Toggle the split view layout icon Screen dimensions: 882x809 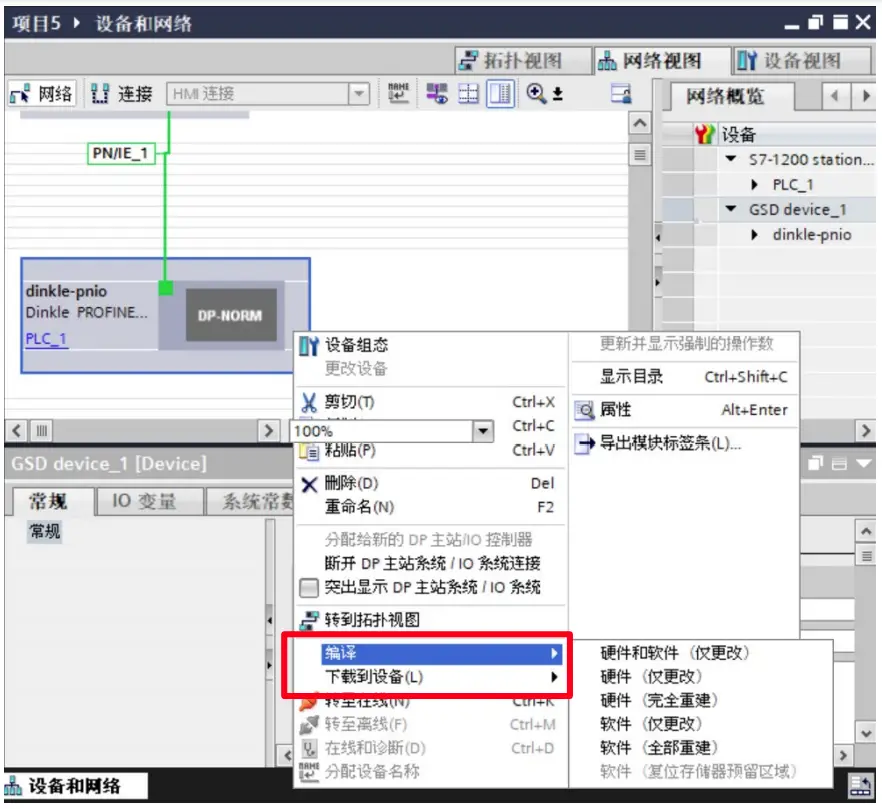click(x=500, y=93)
